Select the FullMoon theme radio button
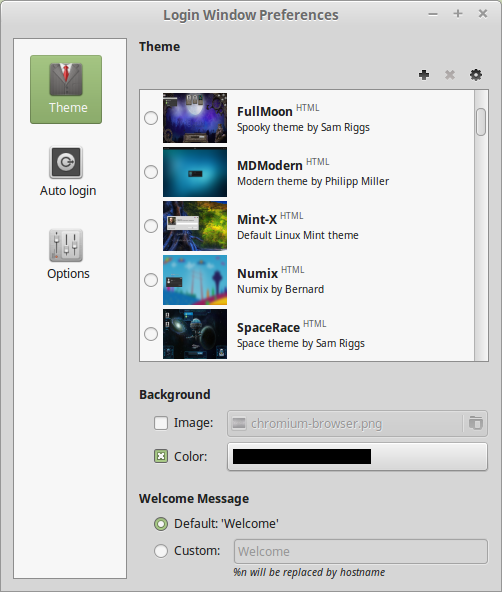Image resolution: width=502 pixels, height=592 pixels. tap(151, 118)
